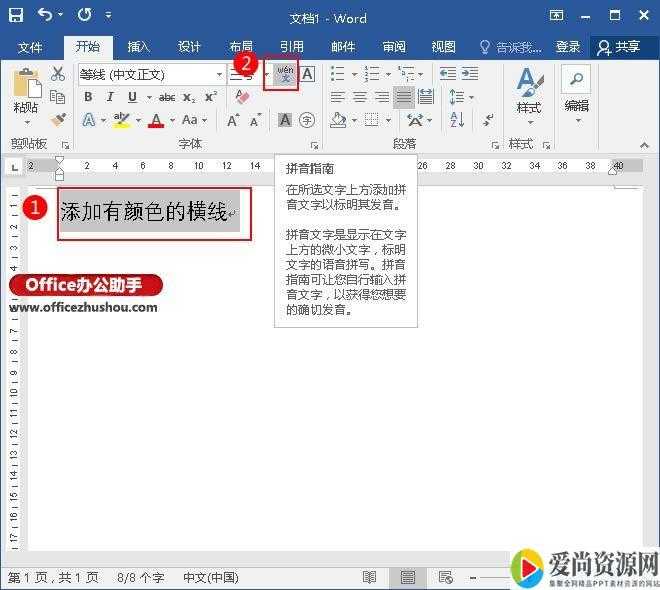Click the Character Border icon (boxed A)
This screenshot has width=660, height=590.
tap(307, 74)
